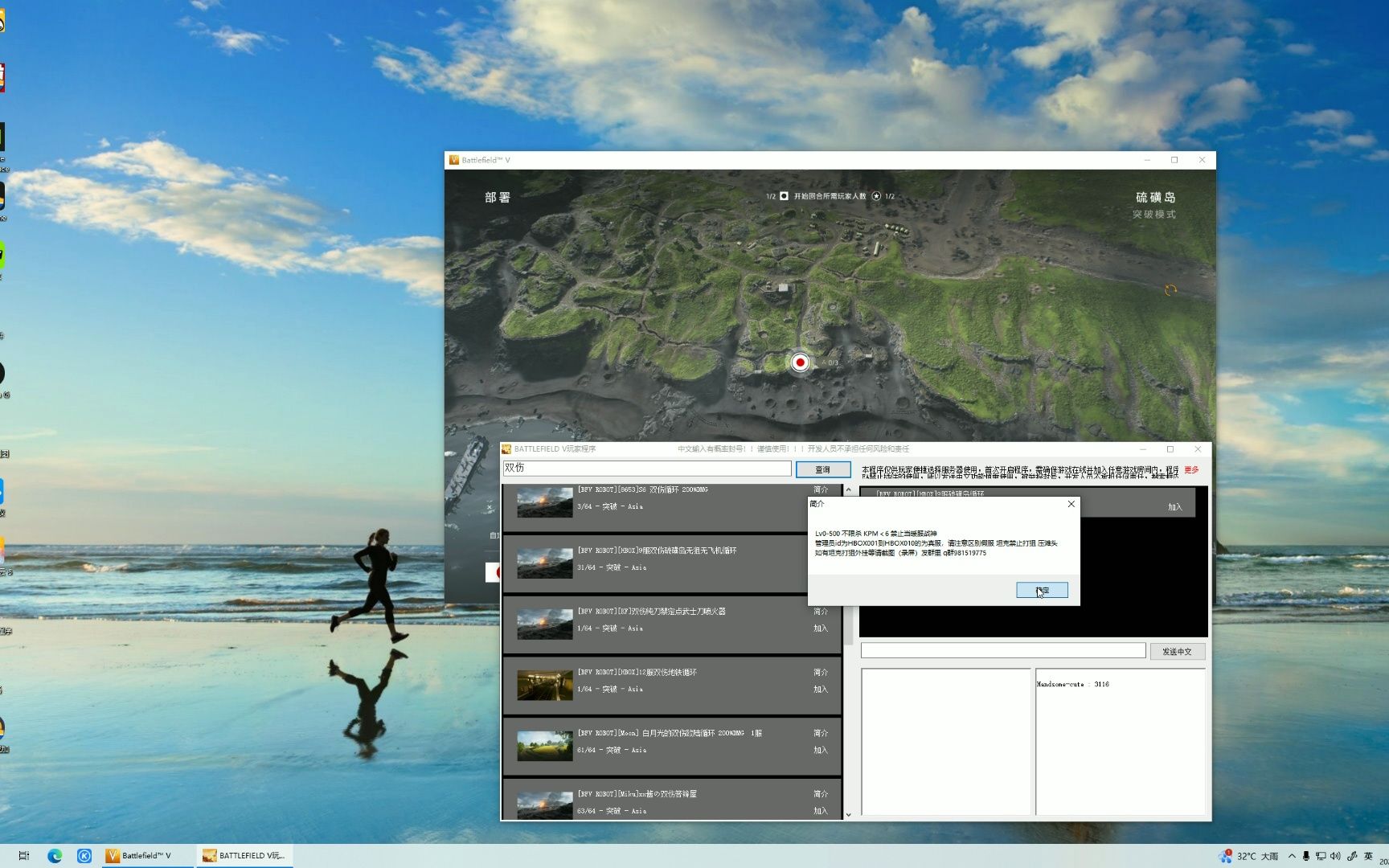Join the 武士刀喷火器 server via 加入
The image size is (1389, 868).
click(821, 628)
